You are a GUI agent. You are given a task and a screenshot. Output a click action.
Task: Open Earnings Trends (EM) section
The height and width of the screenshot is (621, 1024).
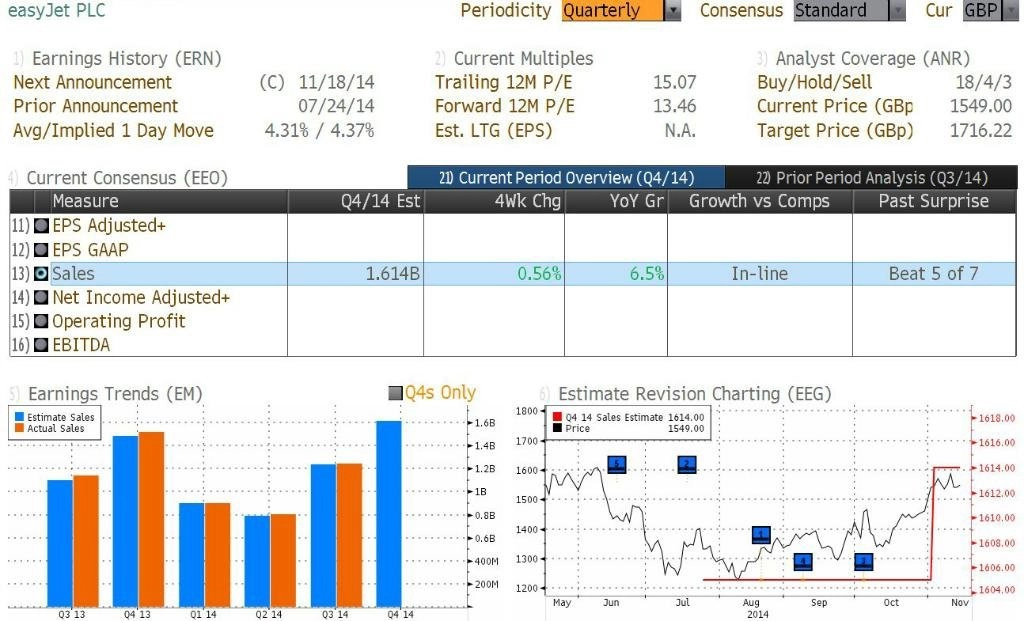(115, 394)
